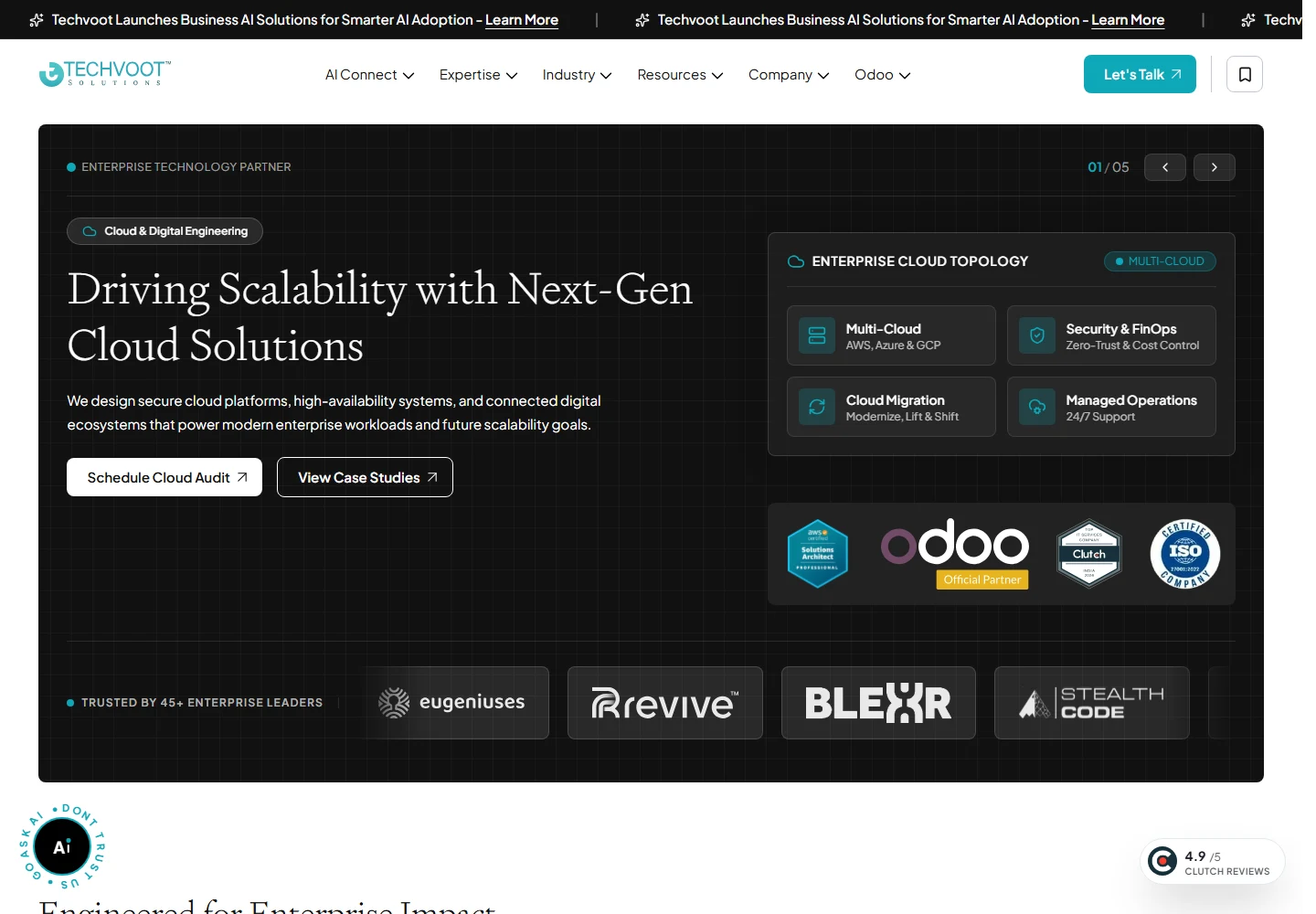The height and width of the screenshot is (914, 1316).
Task: Click 'Trusted by 45+ Enterprise Leaders' text
Action: pyautogui.click(x=202, y=703)
